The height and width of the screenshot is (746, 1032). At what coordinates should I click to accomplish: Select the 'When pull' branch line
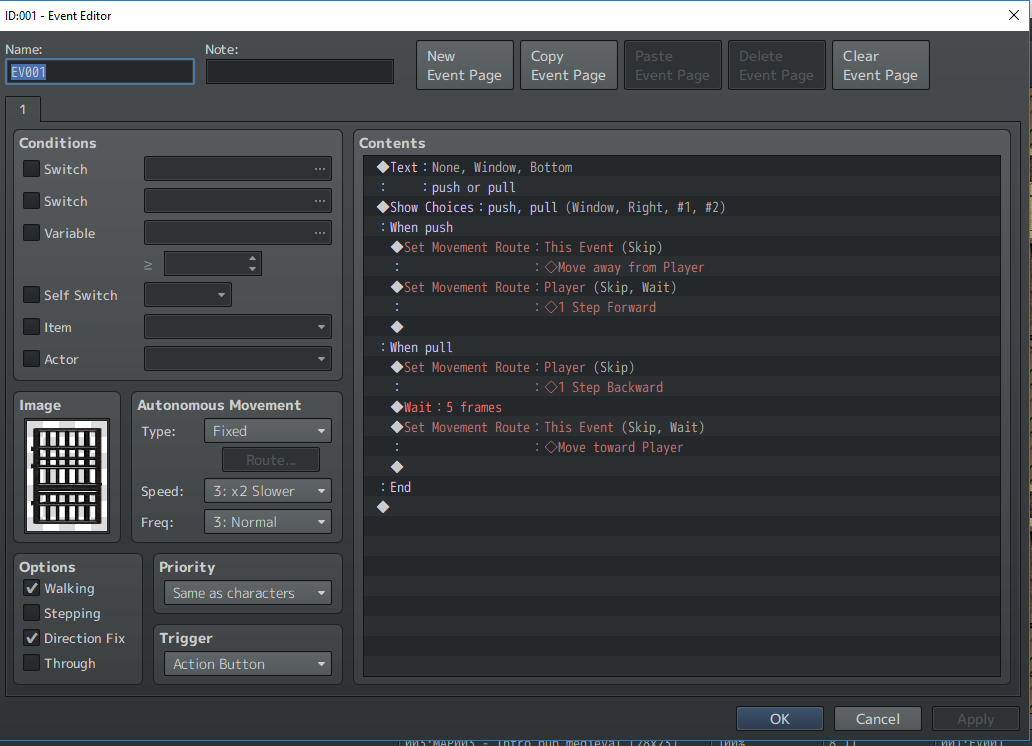(x=682, y=347)
